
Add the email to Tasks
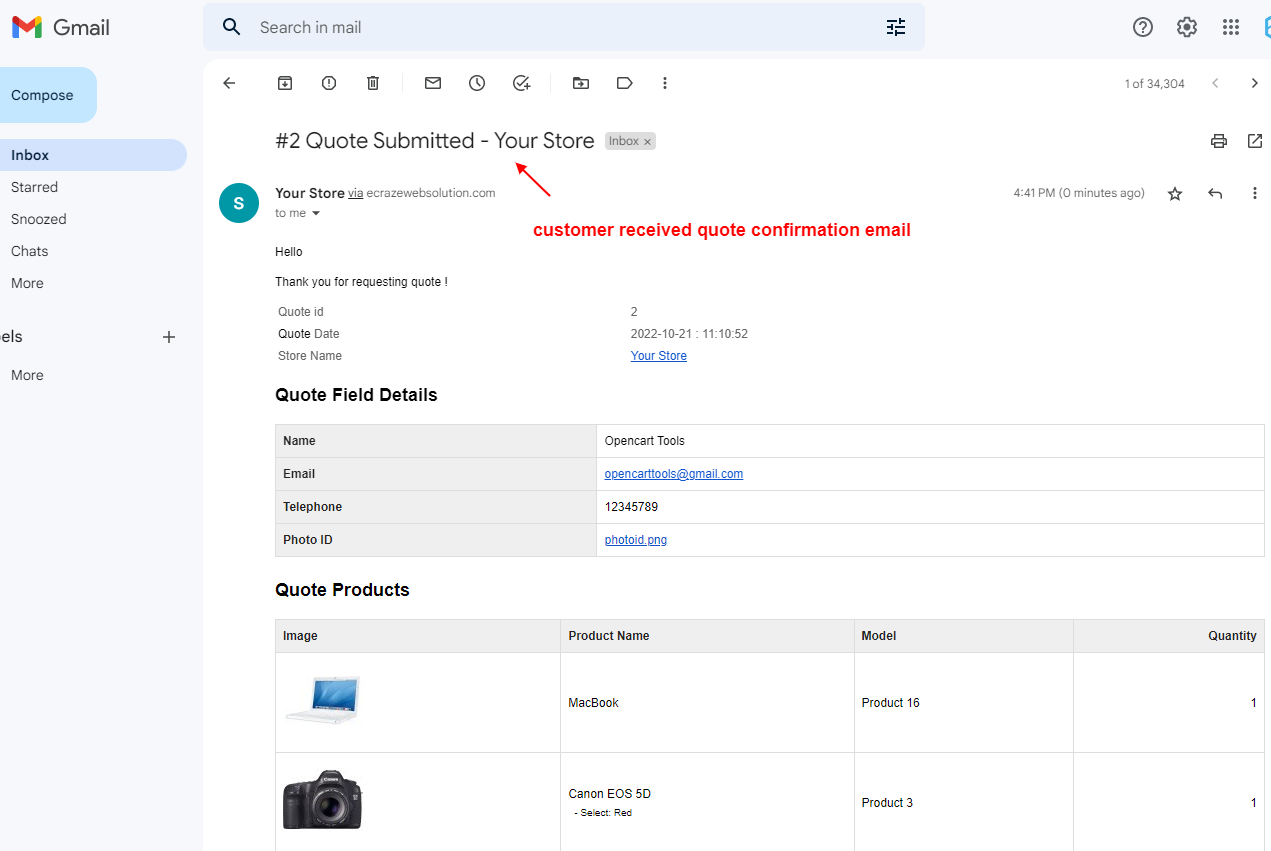(x=521, y=83)
